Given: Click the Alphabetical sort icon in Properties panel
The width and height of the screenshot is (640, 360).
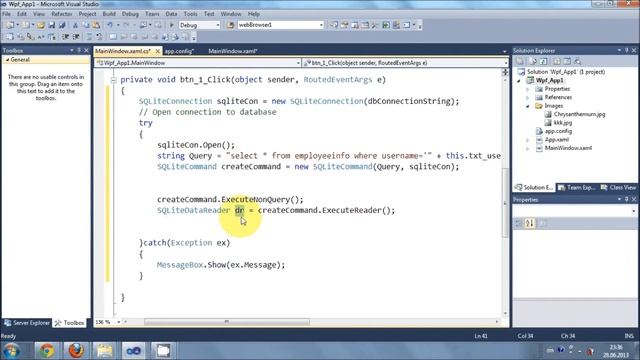Looking at the screenshot, I should pos(530,223).
